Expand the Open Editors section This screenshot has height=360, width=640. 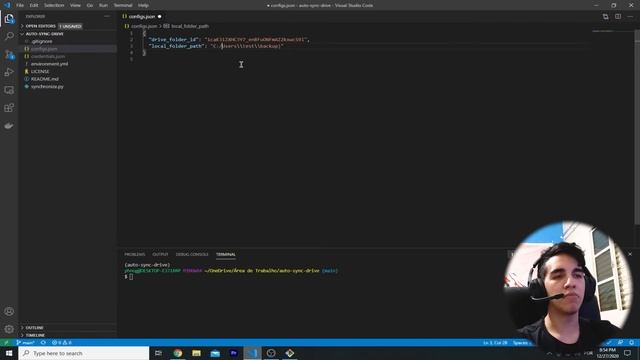click(x=40, y=26)
